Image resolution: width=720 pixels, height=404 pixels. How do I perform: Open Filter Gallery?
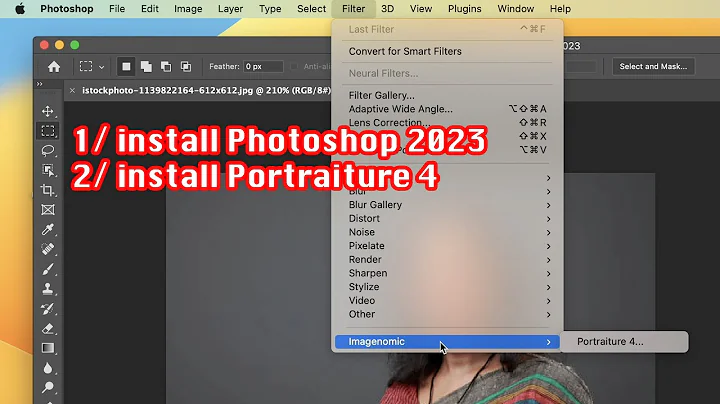(447, 95)
